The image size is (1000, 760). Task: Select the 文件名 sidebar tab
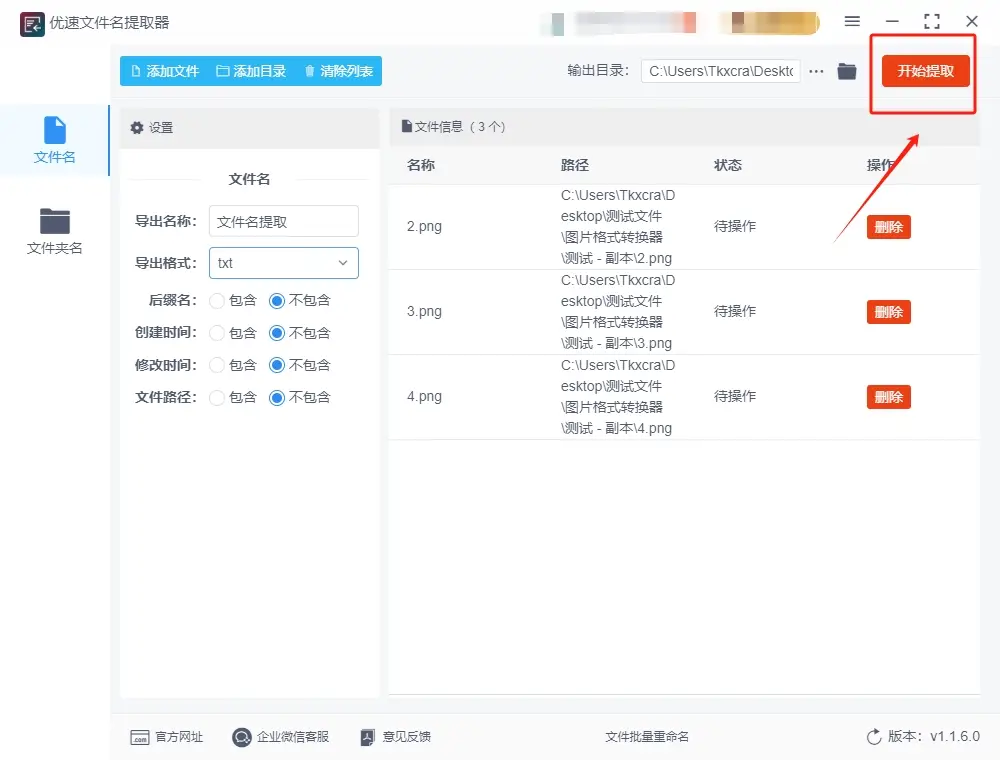pos(54,140)
